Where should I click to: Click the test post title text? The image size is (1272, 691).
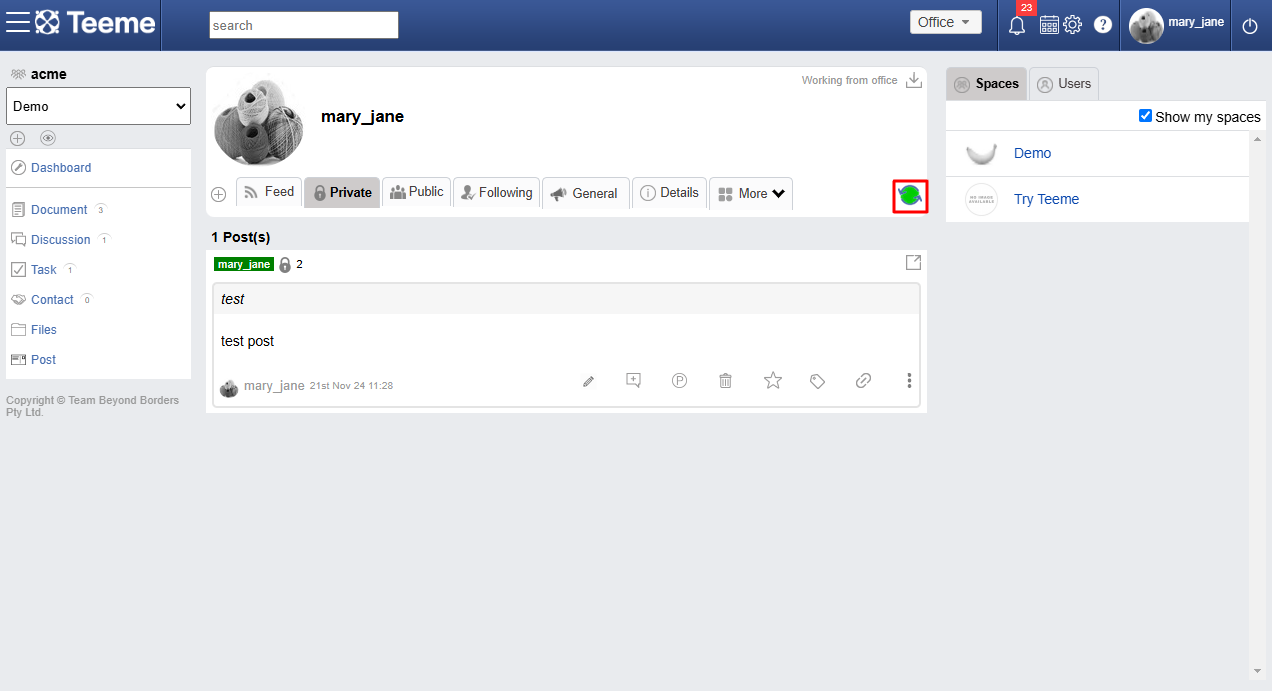click(232, 299)
